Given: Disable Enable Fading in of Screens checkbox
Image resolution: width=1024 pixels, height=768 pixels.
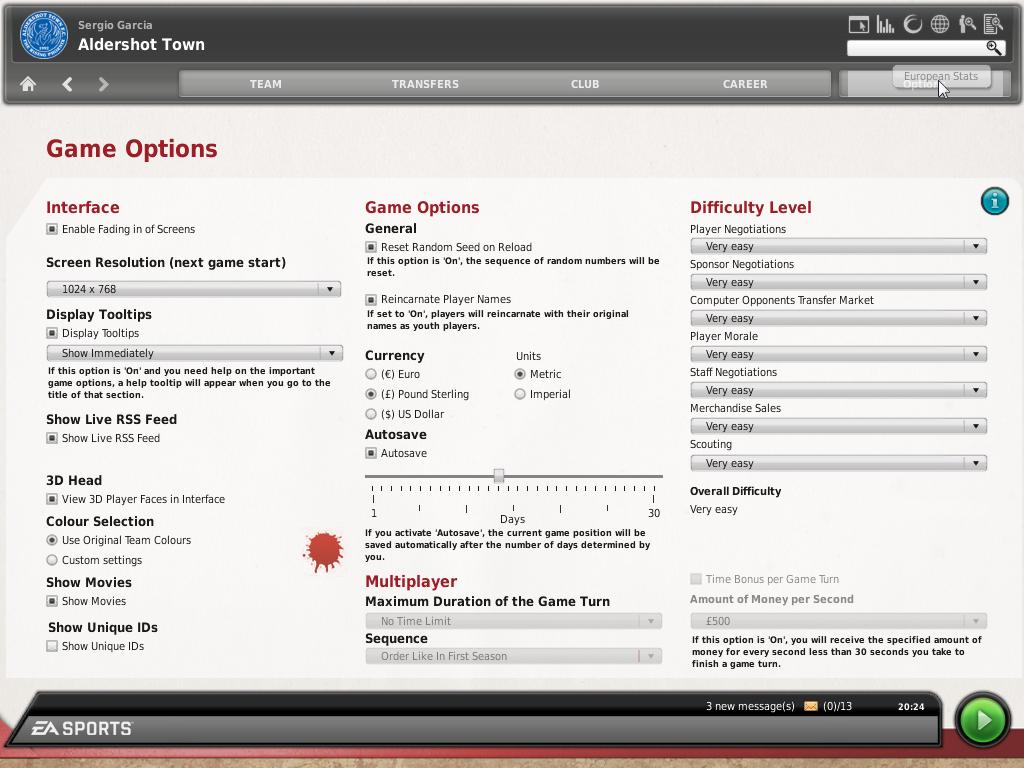Looking at the screenshot, I should 52,229.
